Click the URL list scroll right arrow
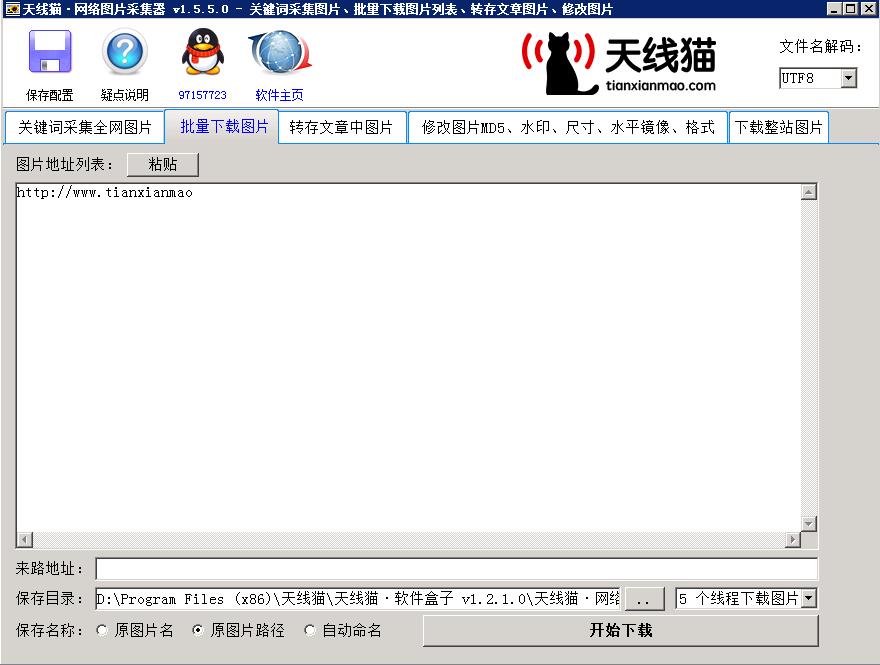Screen dimensions: 880x665 click(792, 540)
